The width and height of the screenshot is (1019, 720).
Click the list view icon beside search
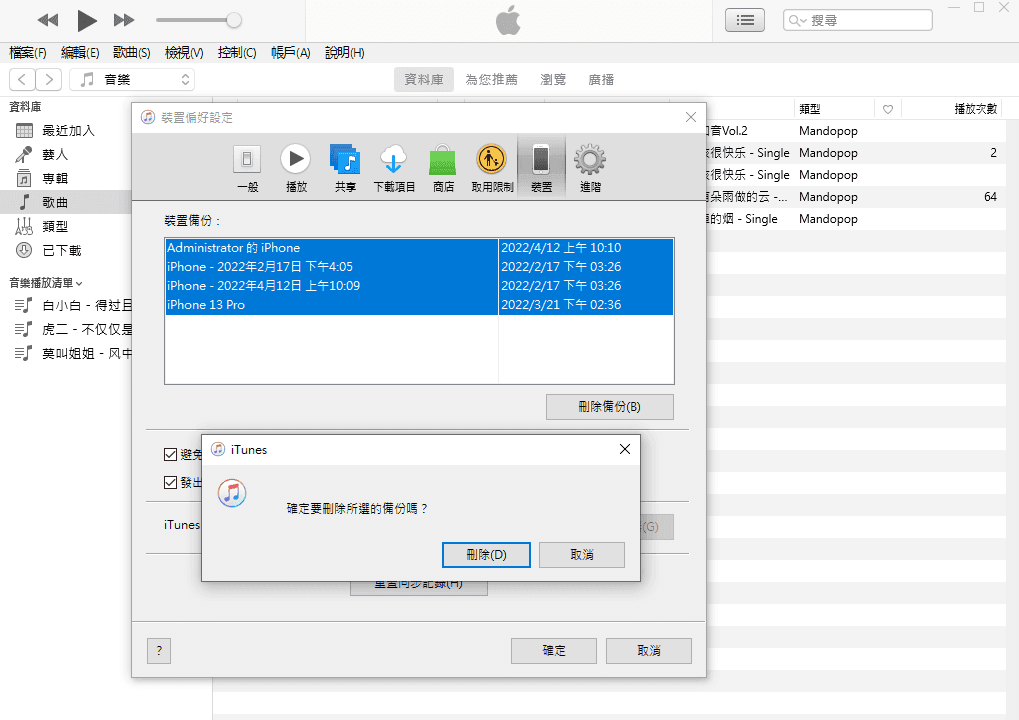(x=745, y=20)
